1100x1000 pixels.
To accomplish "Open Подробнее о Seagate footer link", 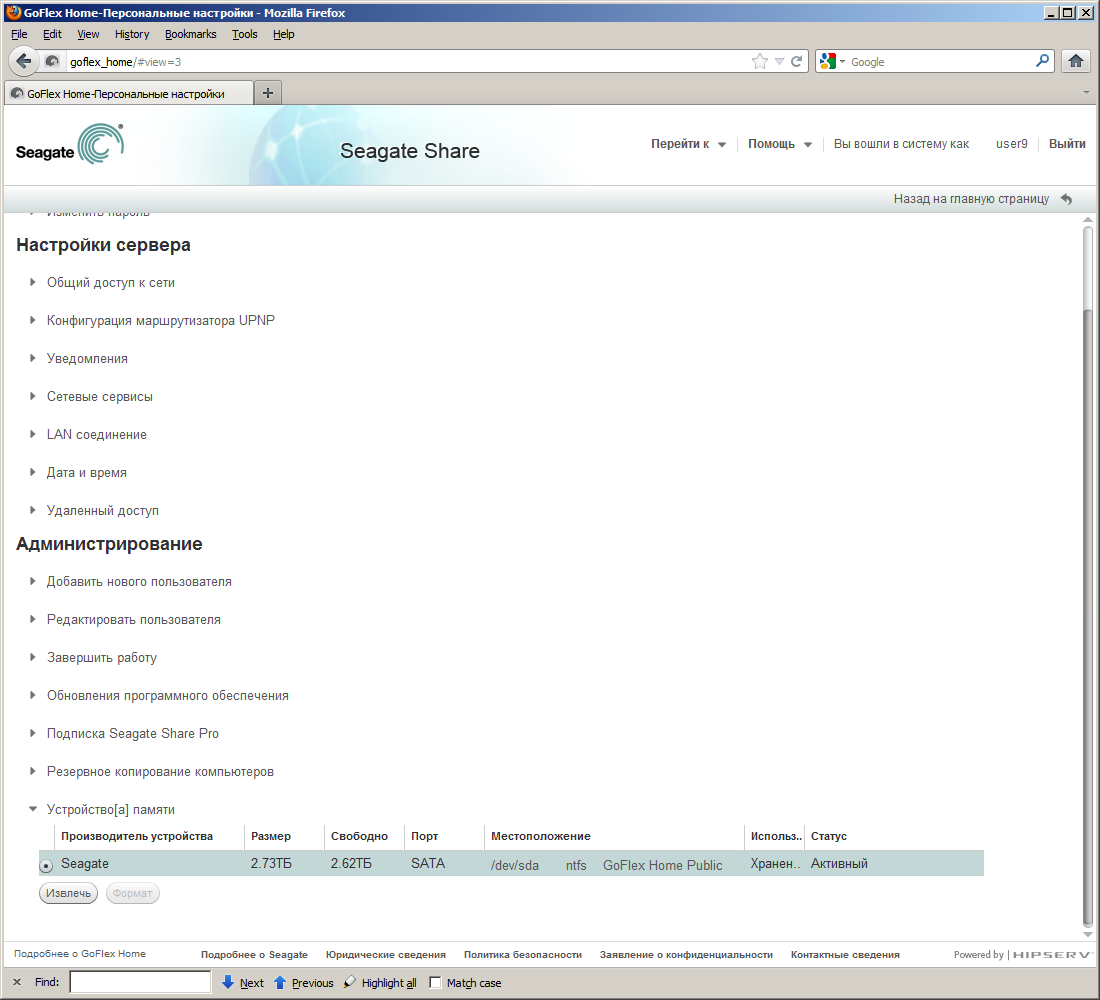I will tap(254, 954).
